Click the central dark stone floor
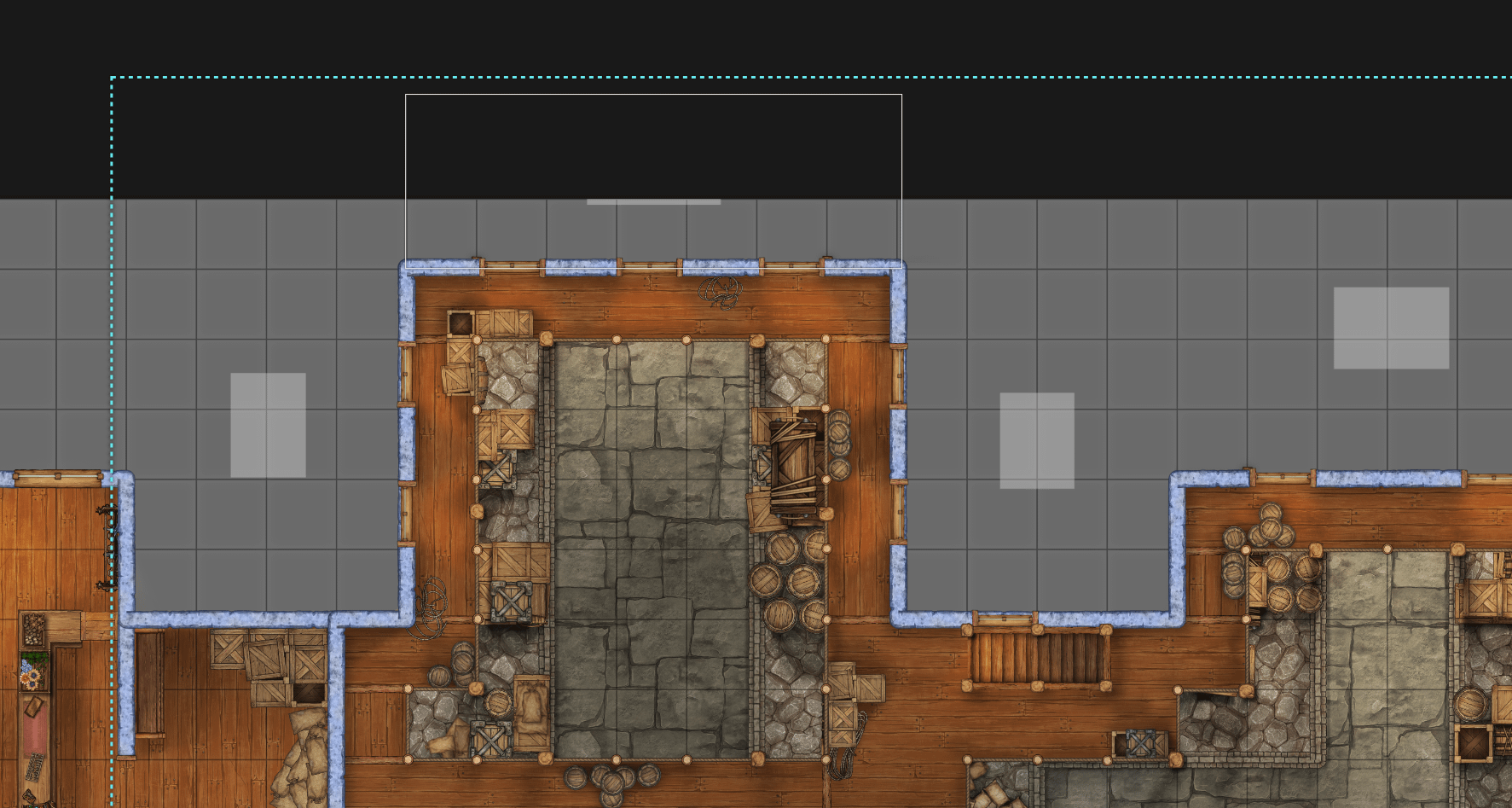 point(652,546)
